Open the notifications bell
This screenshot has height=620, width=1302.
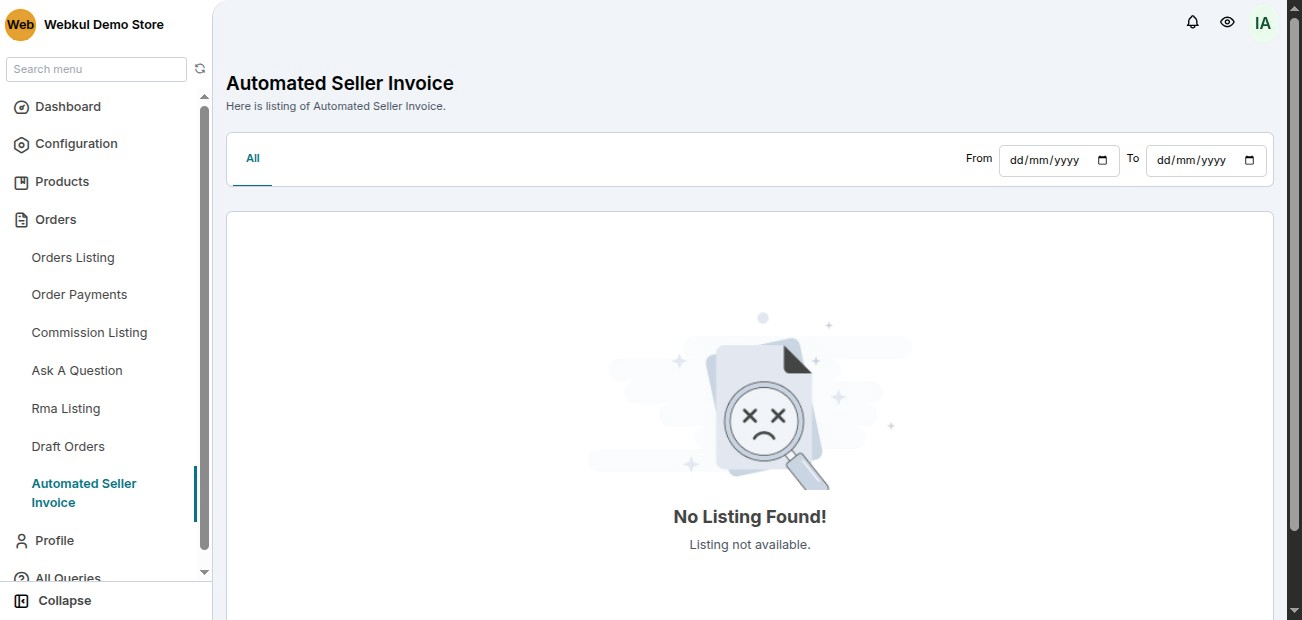point(1192,22)
